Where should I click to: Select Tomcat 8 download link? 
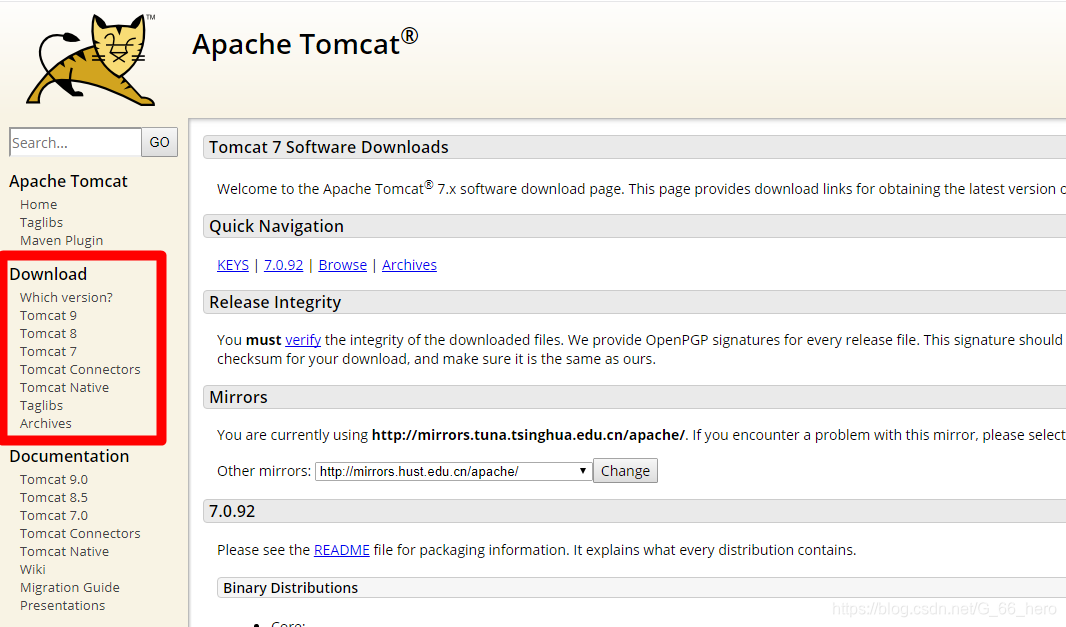[x=48, y=333]
